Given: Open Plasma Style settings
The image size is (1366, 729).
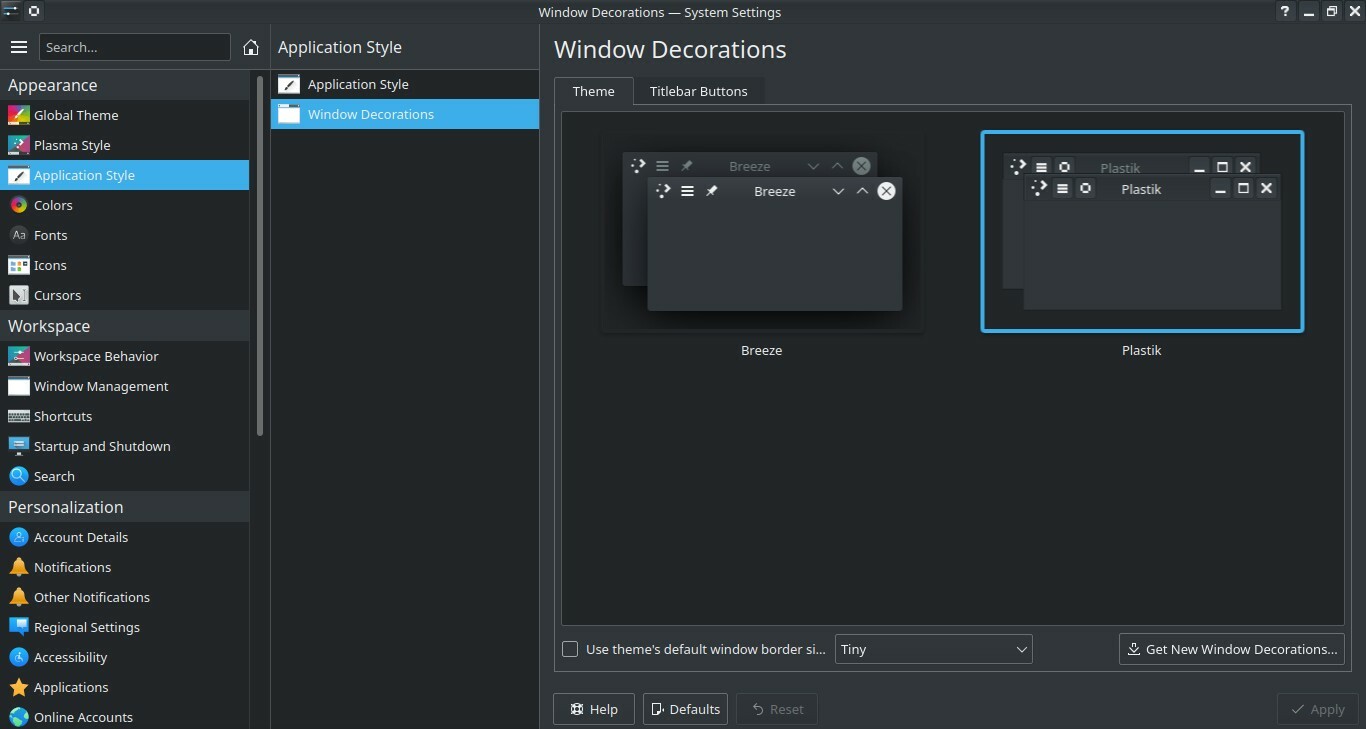Looking at the screenshot, I should tap(72, 145).
